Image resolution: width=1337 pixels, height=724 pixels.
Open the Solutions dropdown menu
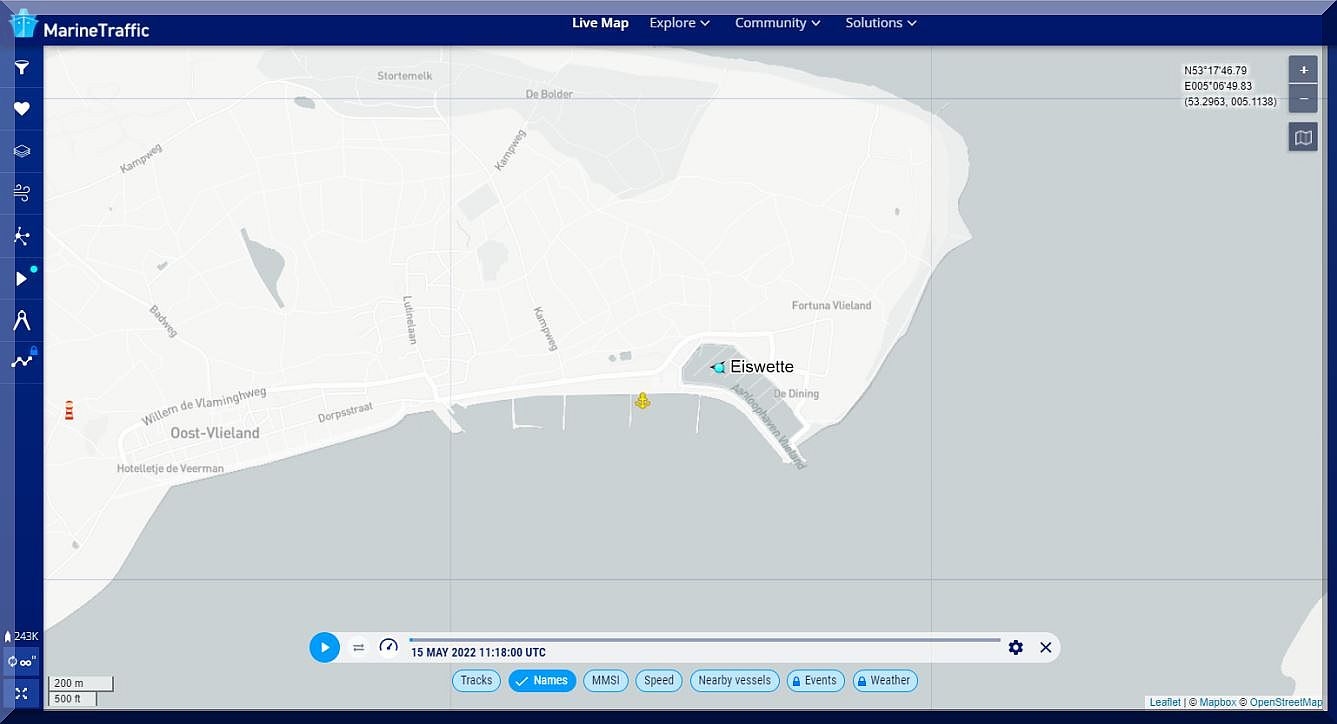tap(880, 23)
